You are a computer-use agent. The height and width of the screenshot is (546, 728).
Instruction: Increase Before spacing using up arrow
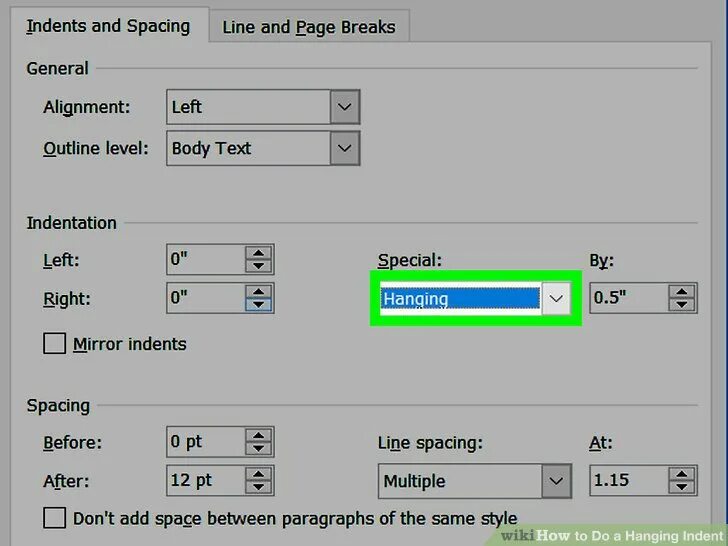259,436
